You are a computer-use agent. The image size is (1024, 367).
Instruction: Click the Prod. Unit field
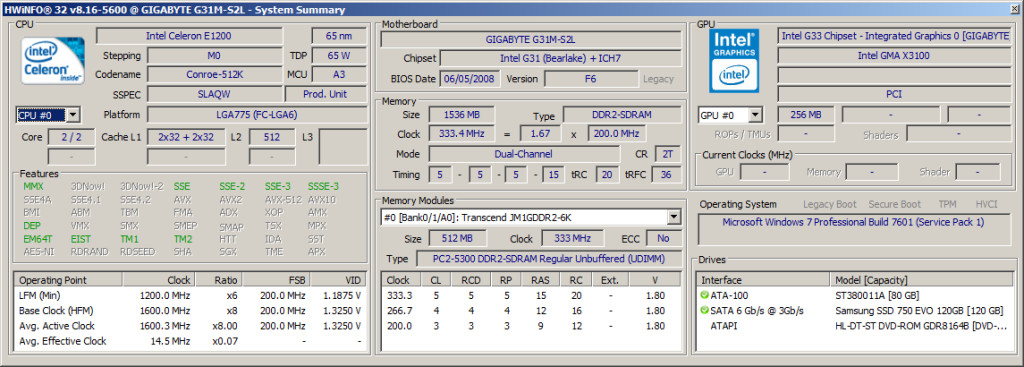coord(325,94)
